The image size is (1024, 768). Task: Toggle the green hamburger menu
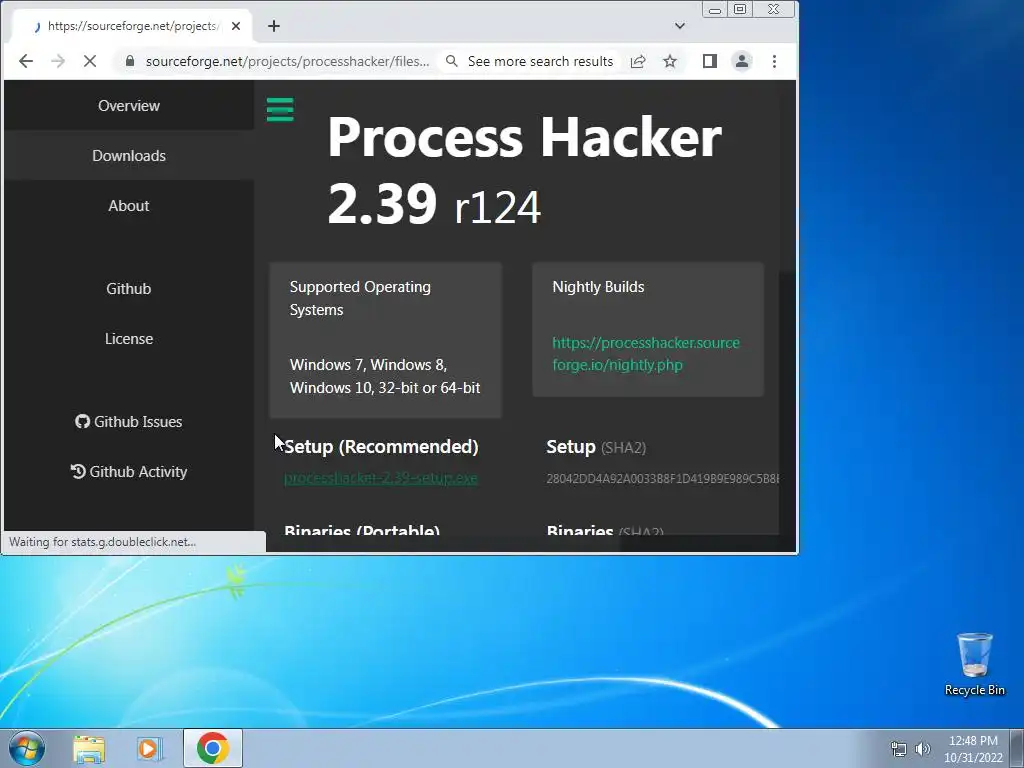click(280, 110)
